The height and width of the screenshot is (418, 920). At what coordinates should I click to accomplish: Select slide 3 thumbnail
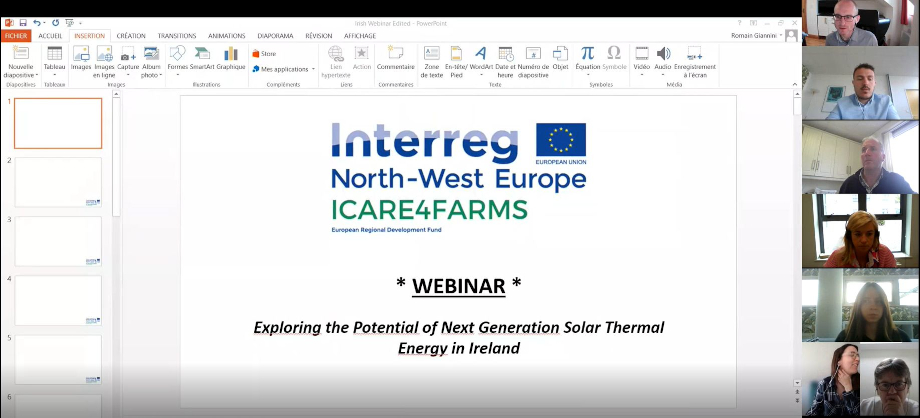tap(58, 241)
